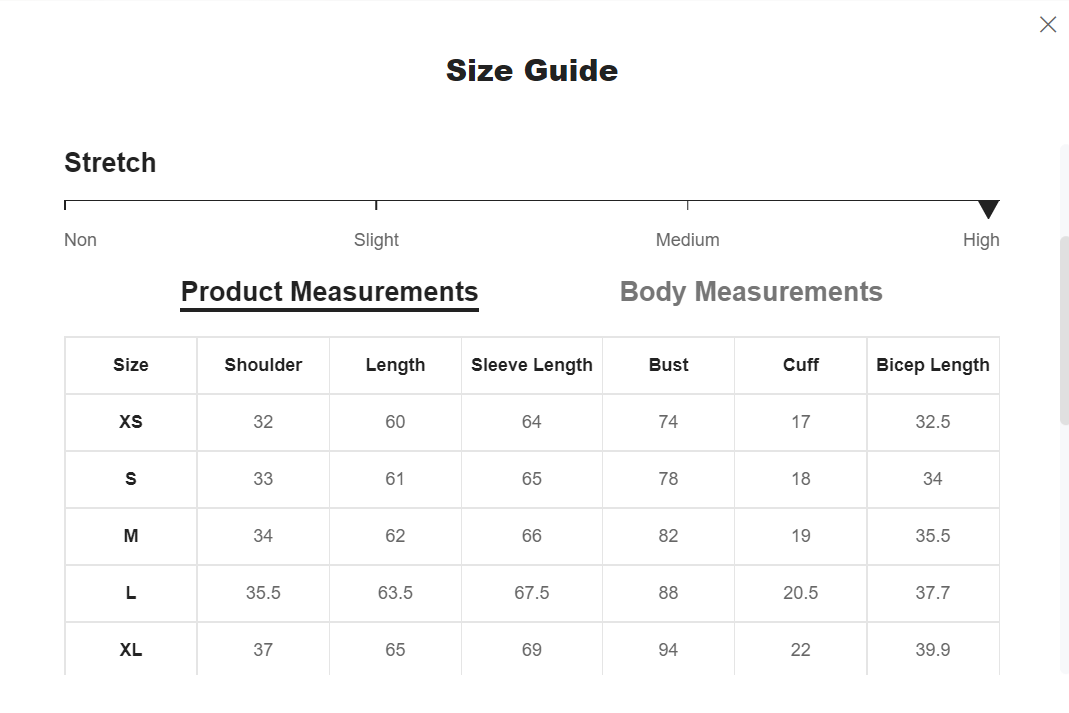
Task: Click the High stretch indicator triangle
Action: pyautogui.click(x=989, y=209)
